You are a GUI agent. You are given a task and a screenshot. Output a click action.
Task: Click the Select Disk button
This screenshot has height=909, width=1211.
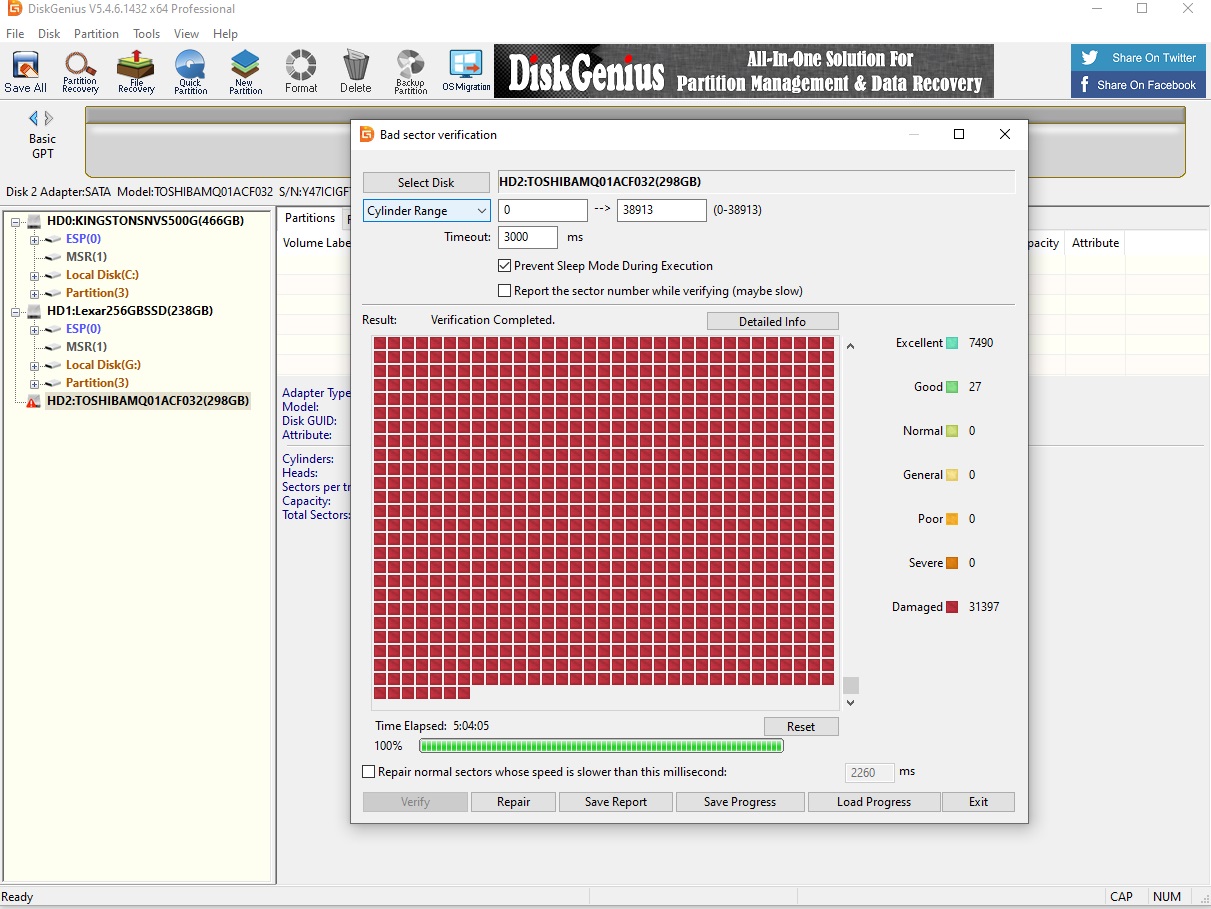point(426,183)
